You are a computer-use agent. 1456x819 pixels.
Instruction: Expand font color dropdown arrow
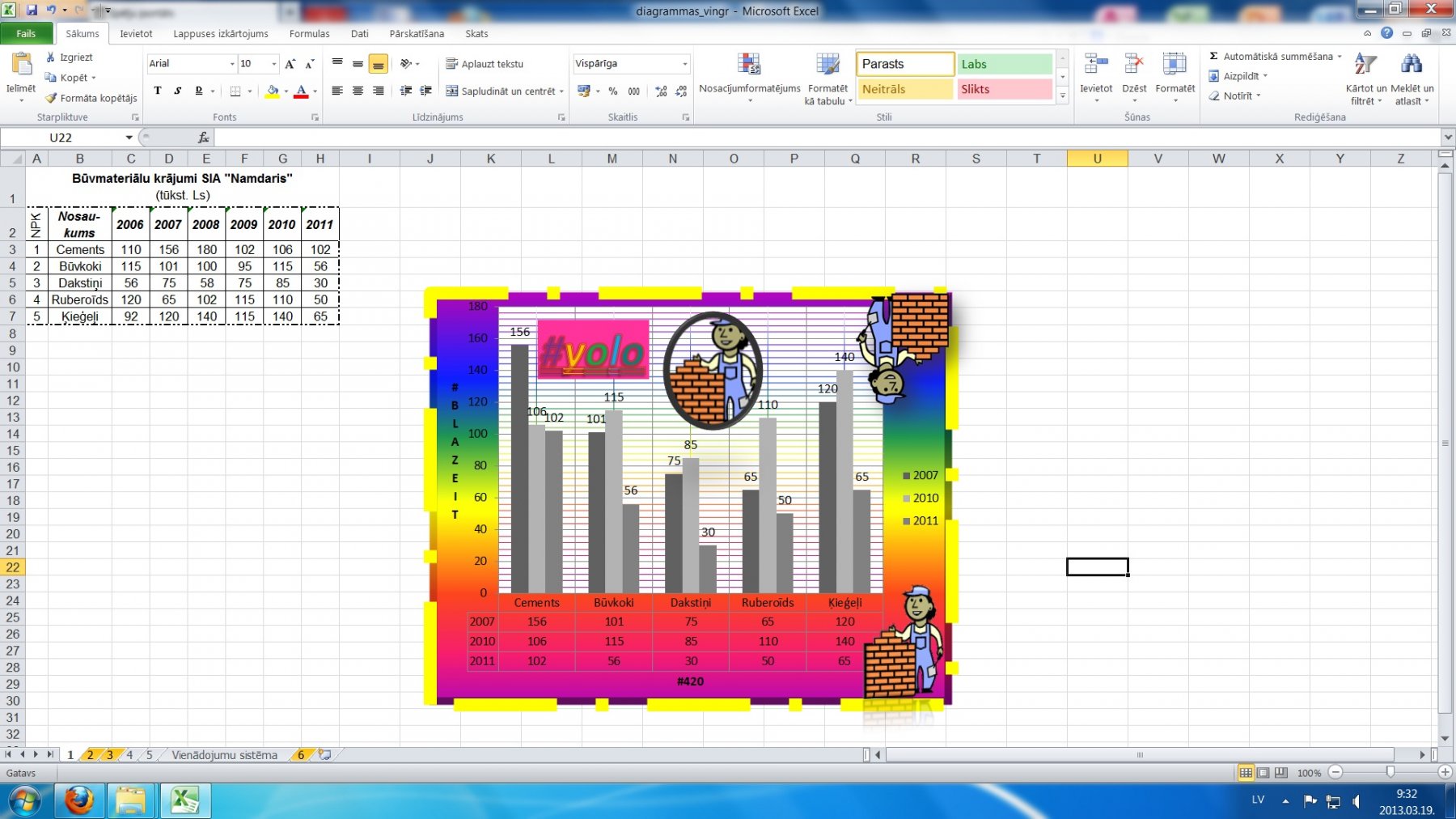(x=315, y=91)
